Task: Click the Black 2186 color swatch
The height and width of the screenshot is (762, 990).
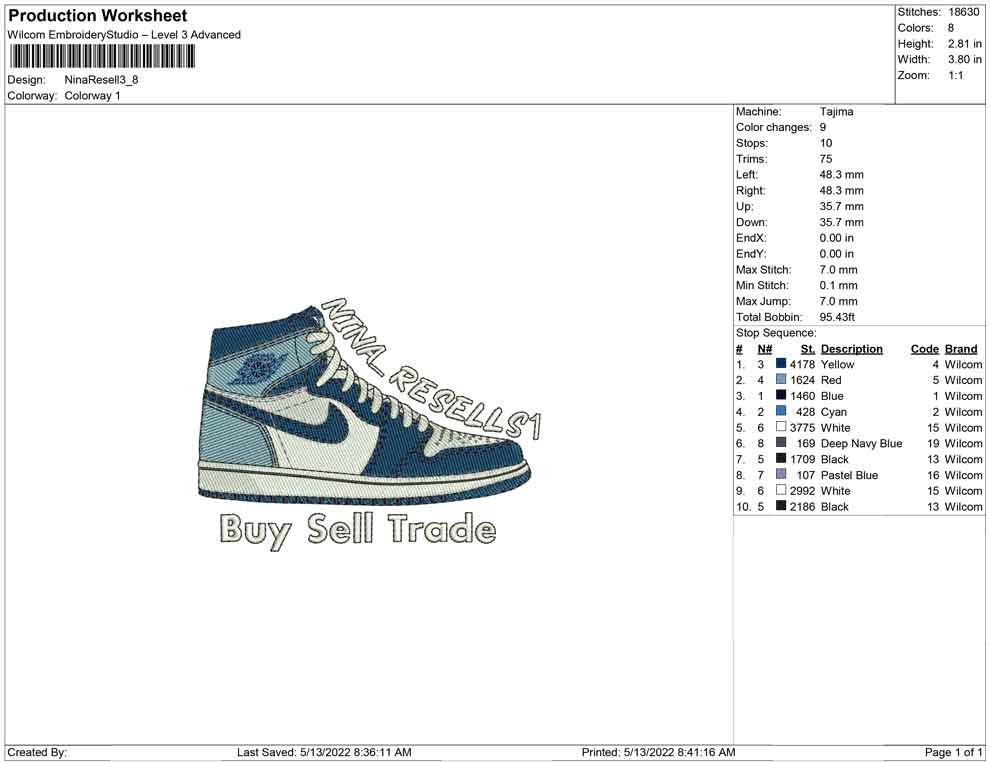Action: pyautogui.click(x=781, y=506)
